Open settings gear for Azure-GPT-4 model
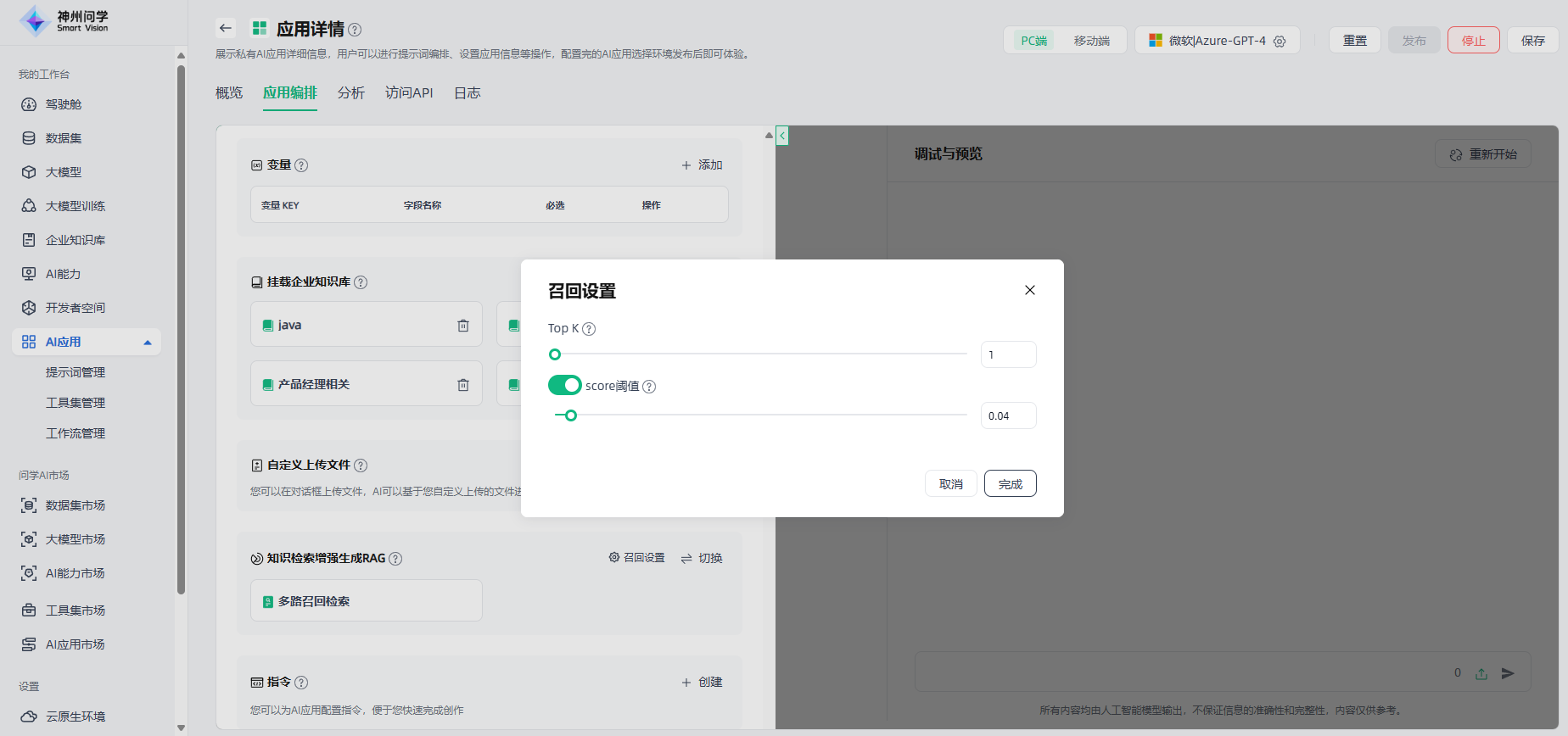This screenshot has width=1568, height=736. click(x=1280, y=41)
